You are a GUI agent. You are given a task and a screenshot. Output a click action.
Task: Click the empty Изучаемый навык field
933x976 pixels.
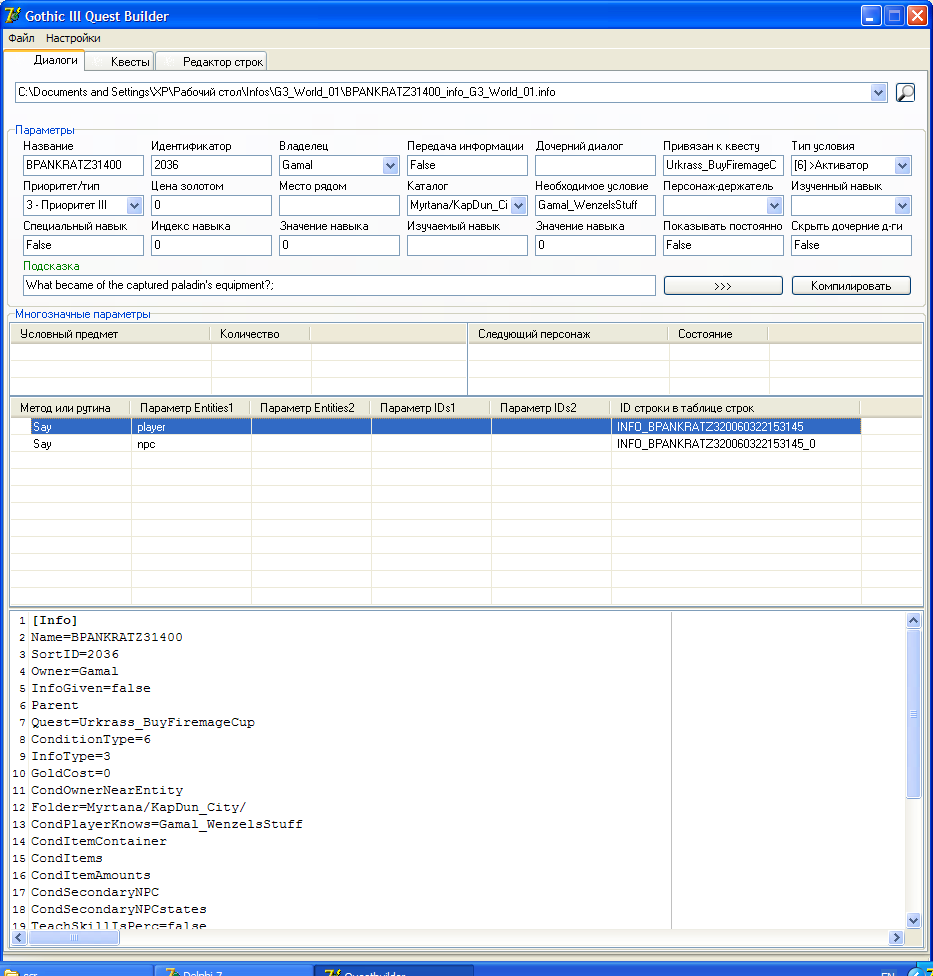tap(467, 245)
